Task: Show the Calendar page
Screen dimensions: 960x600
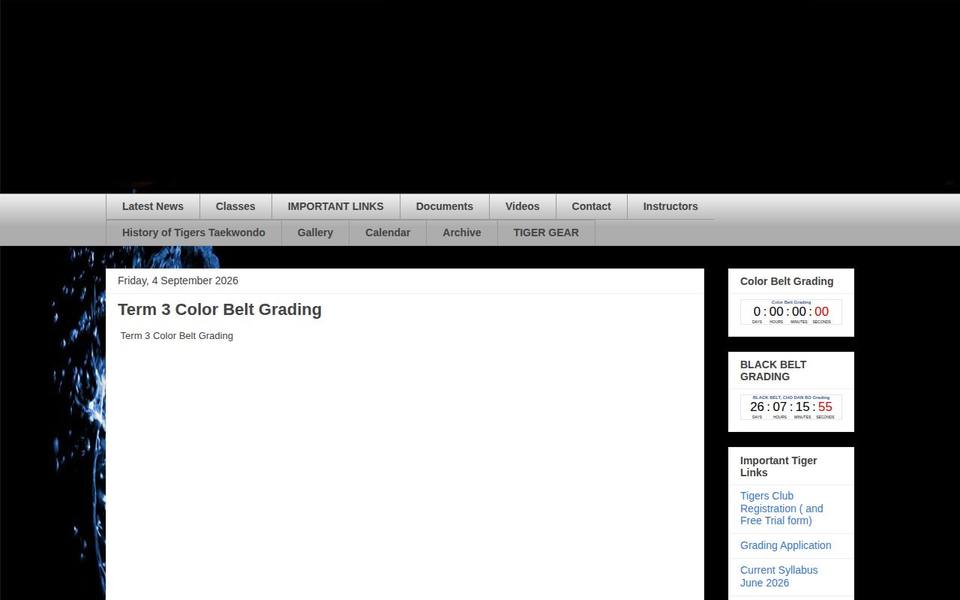Action: click(388, 233)
